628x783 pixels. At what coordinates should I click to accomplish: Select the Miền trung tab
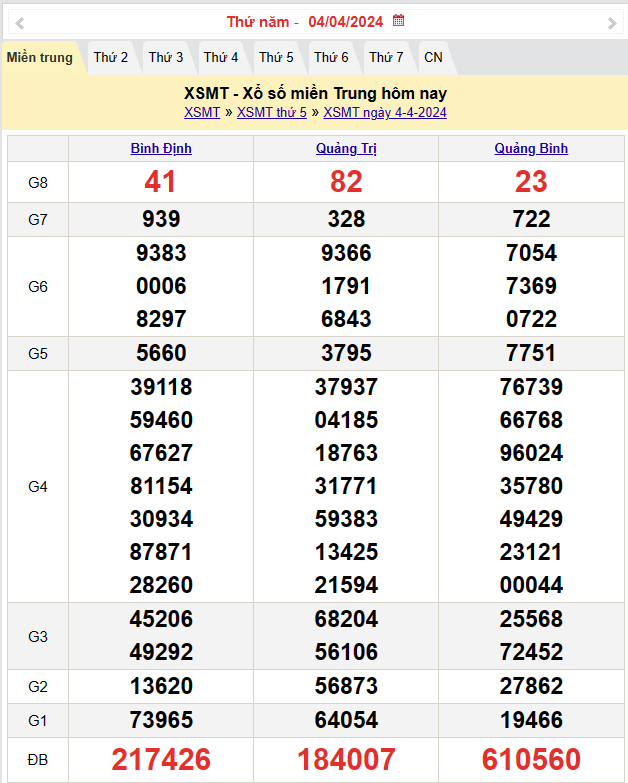point(40,58)
